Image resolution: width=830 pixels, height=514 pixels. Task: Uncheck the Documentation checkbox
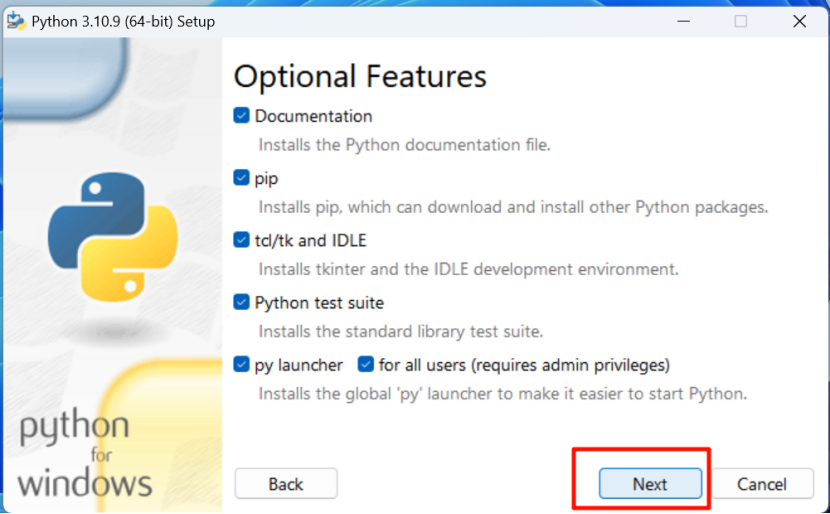click(x=241, y=115)
